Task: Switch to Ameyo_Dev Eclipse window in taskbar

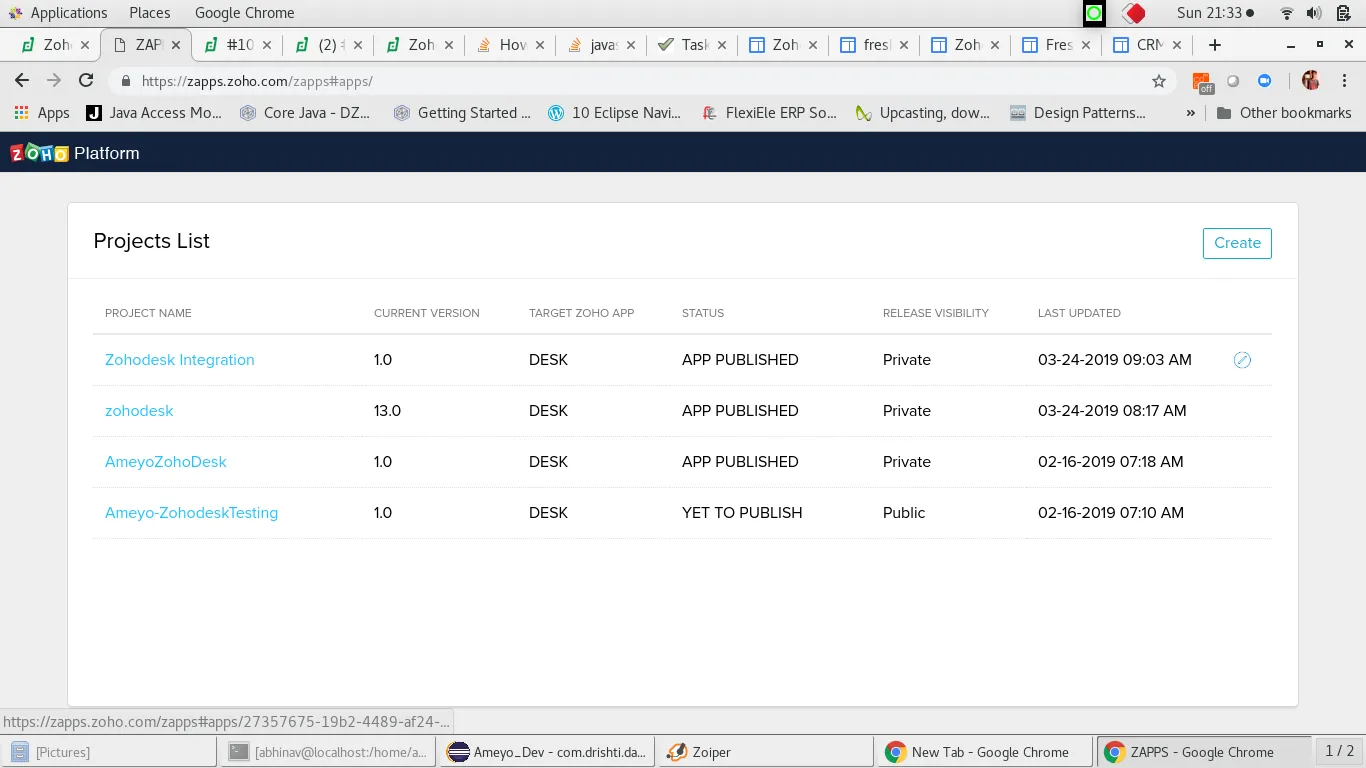Action: [548, 752]
